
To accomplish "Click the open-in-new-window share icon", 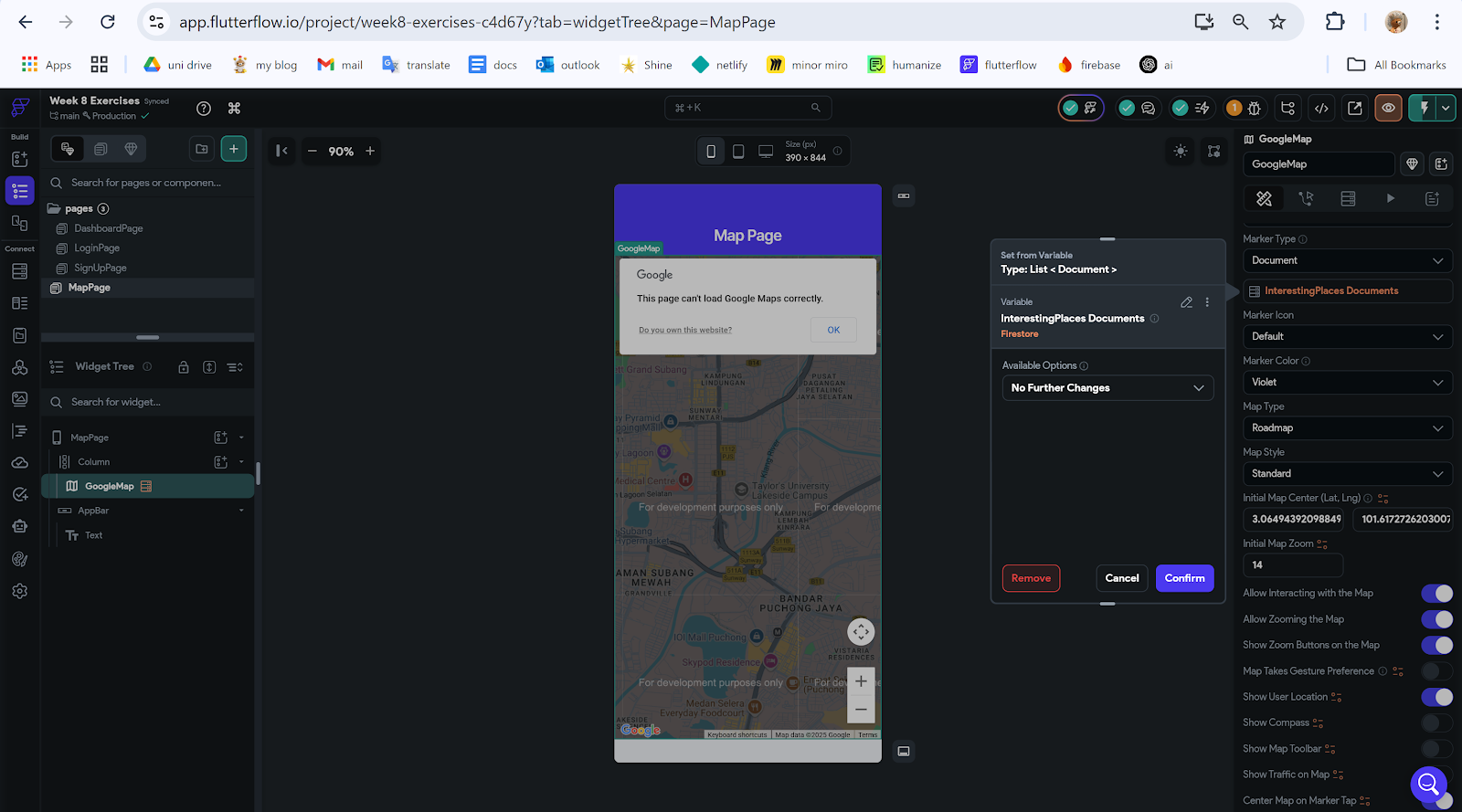I will tap(1355, 108).
